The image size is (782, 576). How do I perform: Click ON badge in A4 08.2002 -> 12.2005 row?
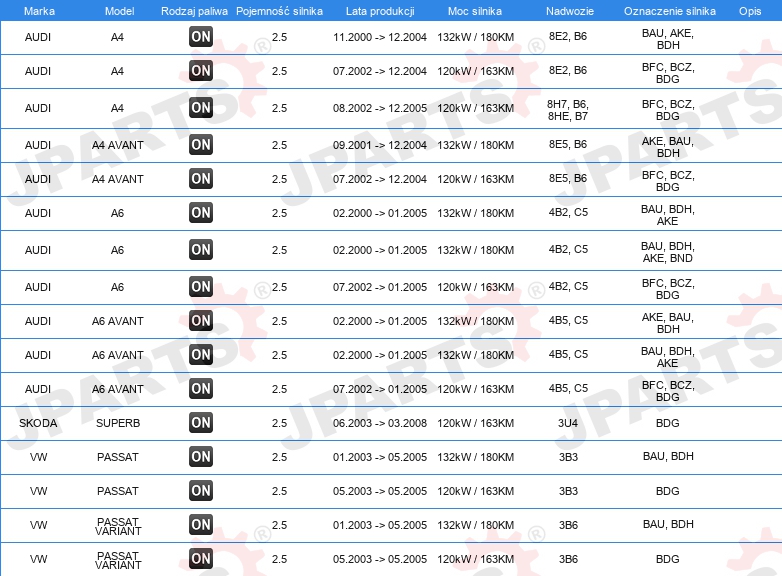(x=201, y=107)
